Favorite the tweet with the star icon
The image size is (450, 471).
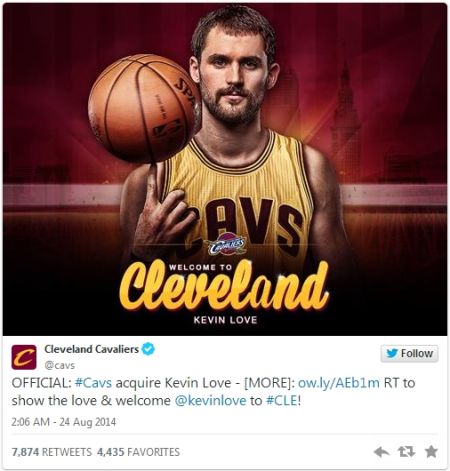(x=431, y=452)
